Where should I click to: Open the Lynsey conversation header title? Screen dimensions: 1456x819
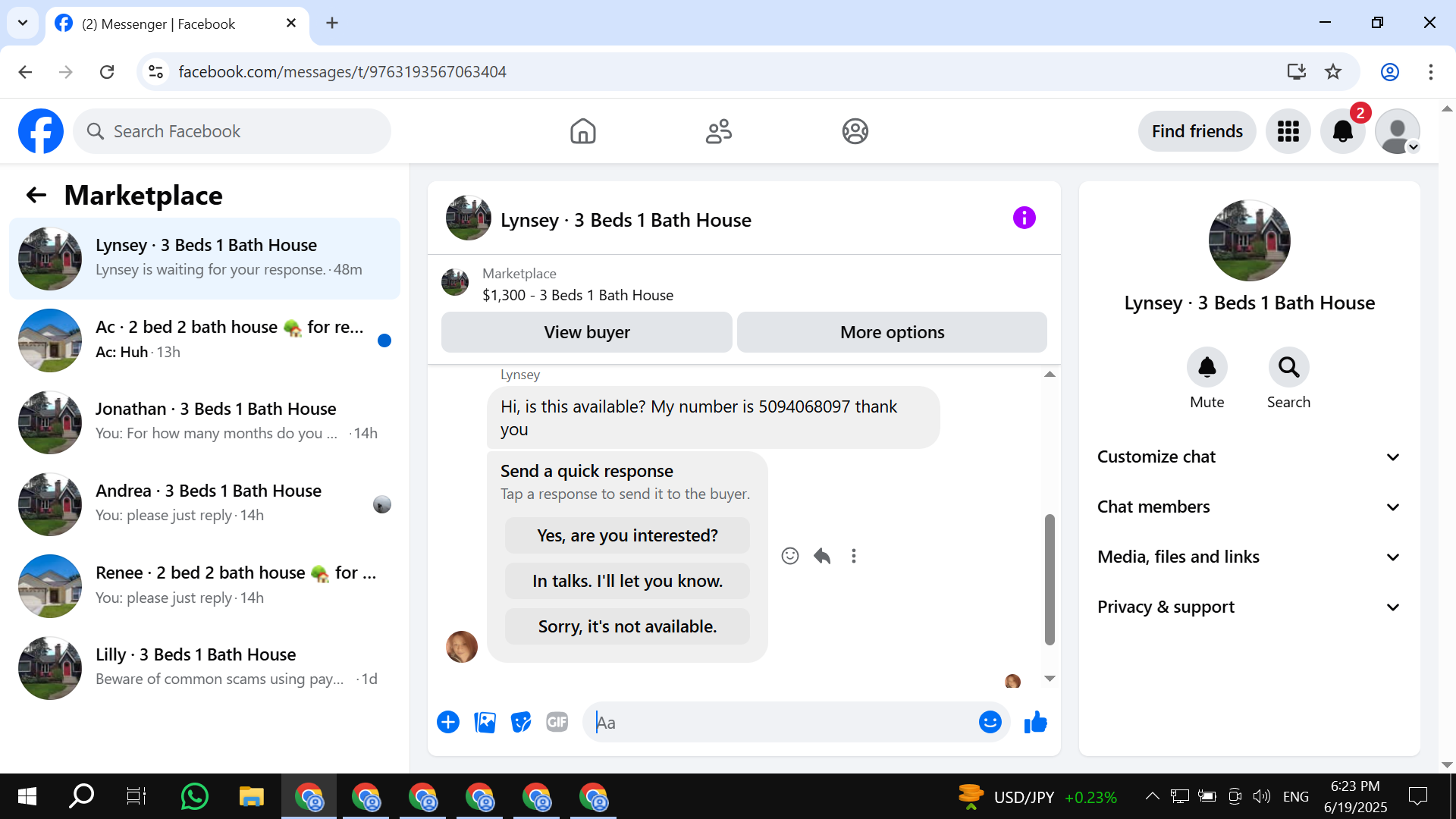626,220
